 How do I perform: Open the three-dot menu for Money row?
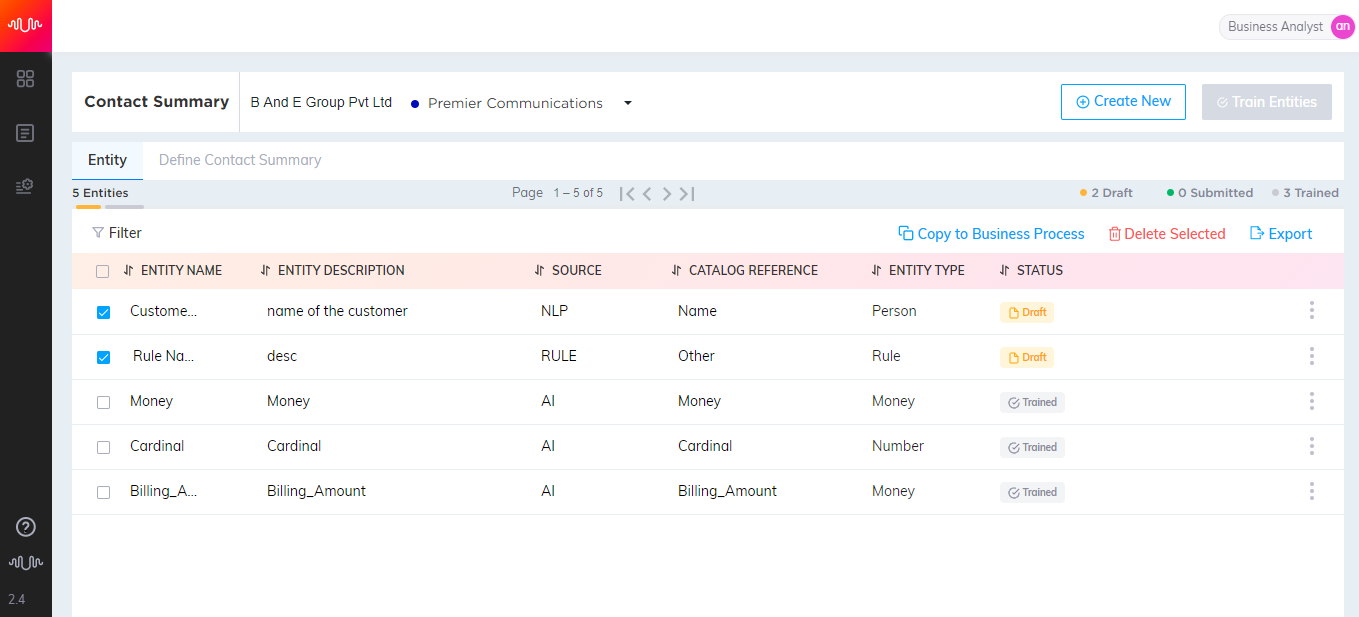pos(1311,401)
